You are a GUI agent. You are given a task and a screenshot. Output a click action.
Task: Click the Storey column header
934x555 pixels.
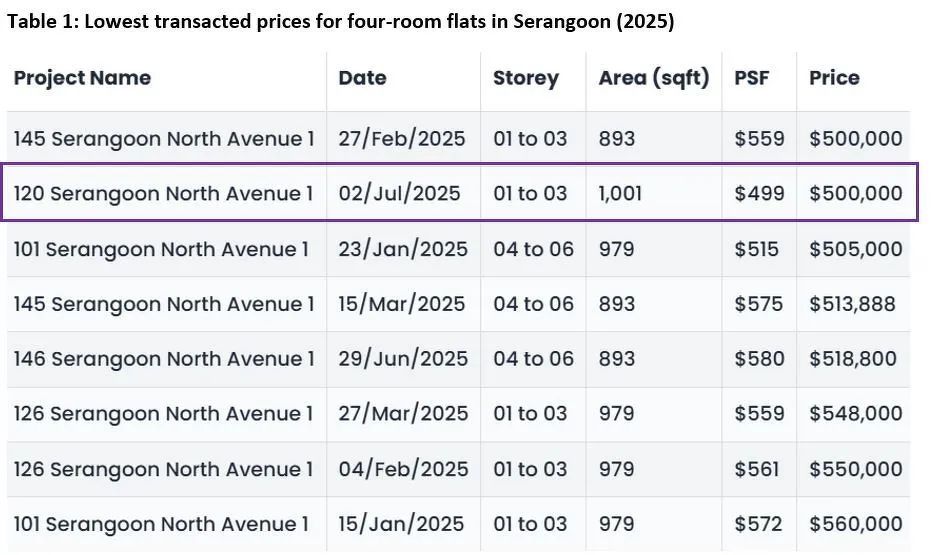pos(525,78)
